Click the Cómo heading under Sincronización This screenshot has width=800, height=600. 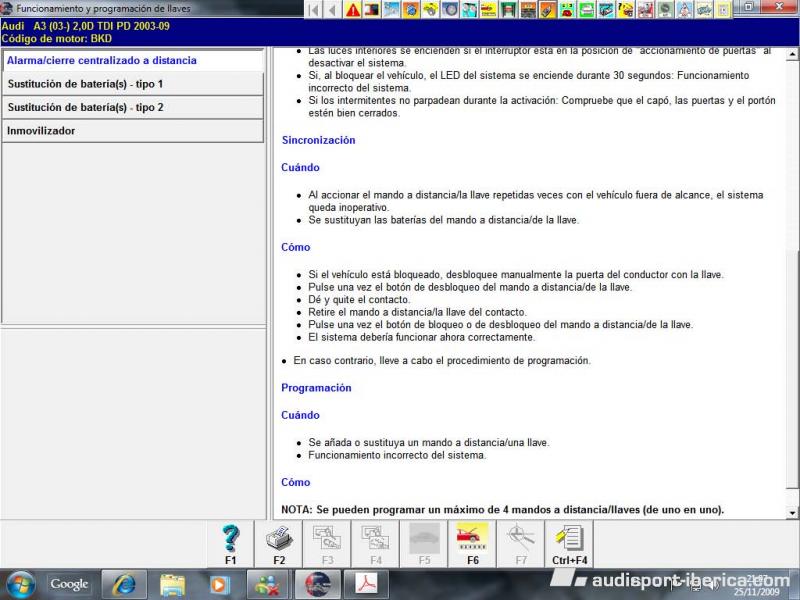click(295, 247)
